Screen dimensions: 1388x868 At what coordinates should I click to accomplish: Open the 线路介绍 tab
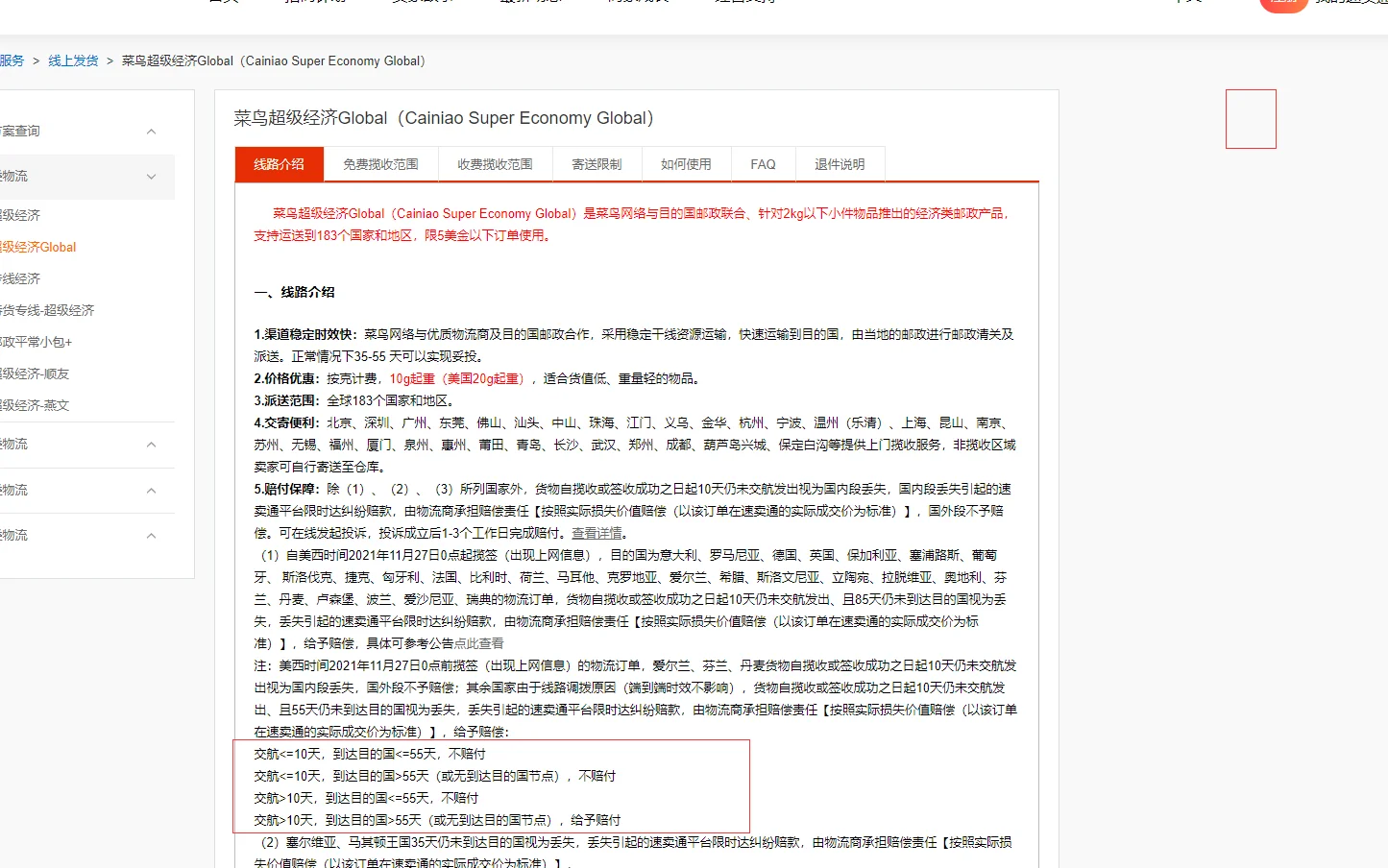pos(279,164)
